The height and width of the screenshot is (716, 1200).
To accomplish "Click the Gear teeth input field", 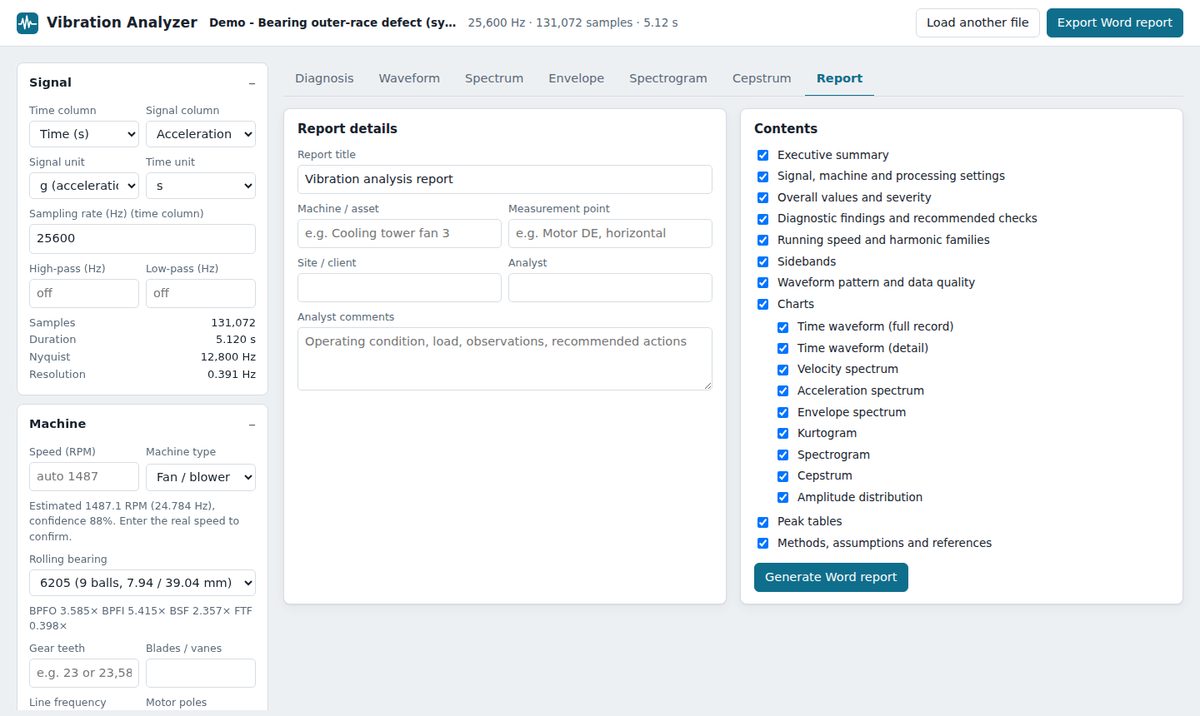I will pos(84,673).
